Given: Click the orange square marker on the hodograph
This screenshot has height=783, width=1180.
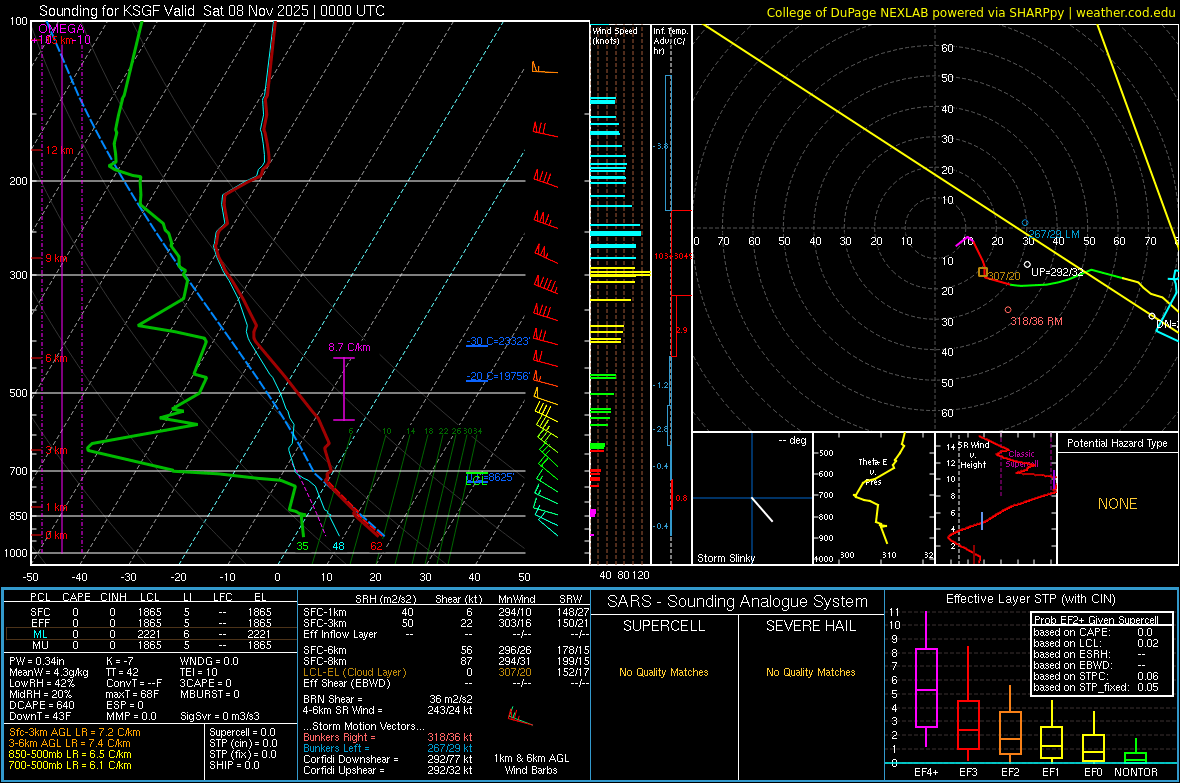Looking at the screenshot, I should [983, 272].
